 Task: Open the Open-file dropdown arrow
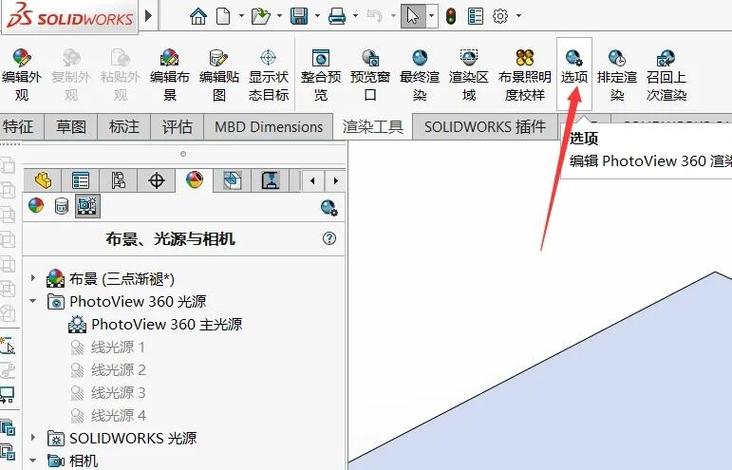(x=279, y=16)
